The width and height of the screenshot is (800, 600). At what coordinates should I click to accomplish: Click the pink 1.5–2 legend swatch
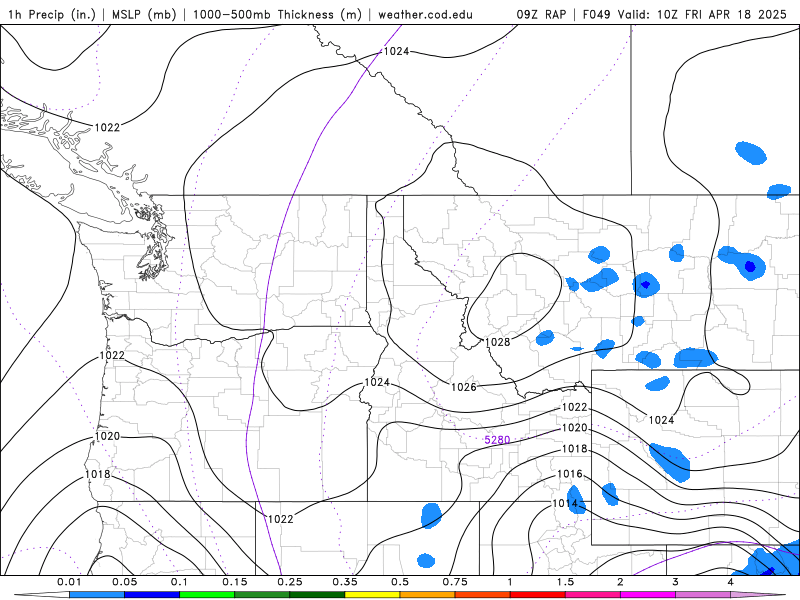pos(593,595)
